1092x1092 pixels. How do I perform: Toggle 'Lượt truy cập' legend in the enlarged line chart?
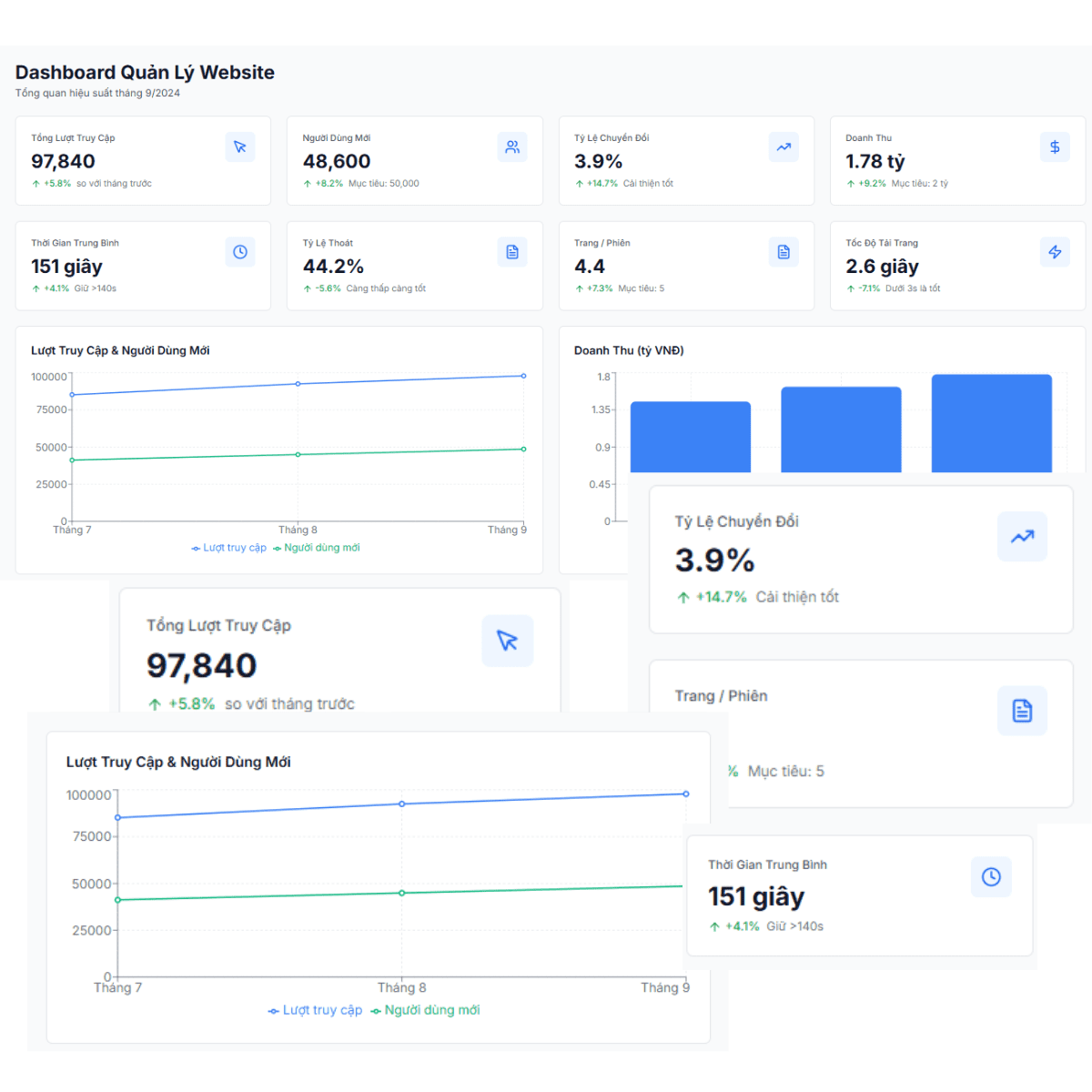[315, 1010]
